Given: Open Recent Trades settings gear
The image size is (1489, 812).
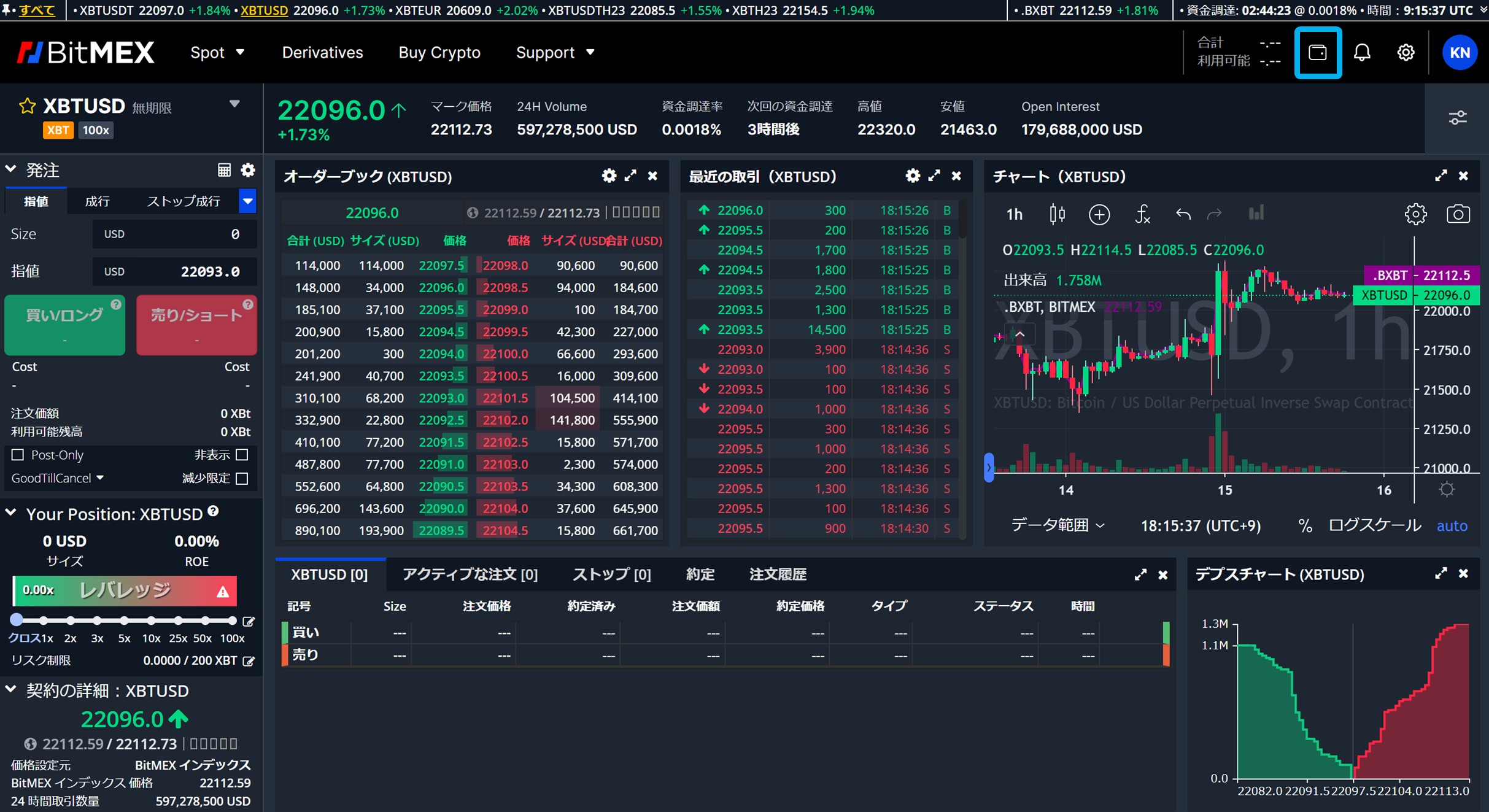Looking at the screenshot, I should [913, 176].
